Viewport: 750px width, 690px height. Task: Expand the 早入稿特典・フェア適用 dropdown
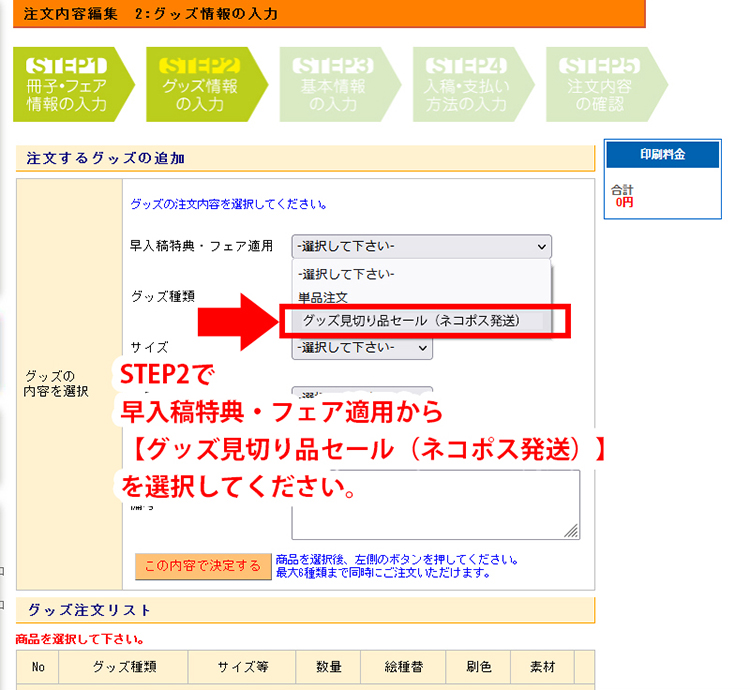(x=421, y=246)
